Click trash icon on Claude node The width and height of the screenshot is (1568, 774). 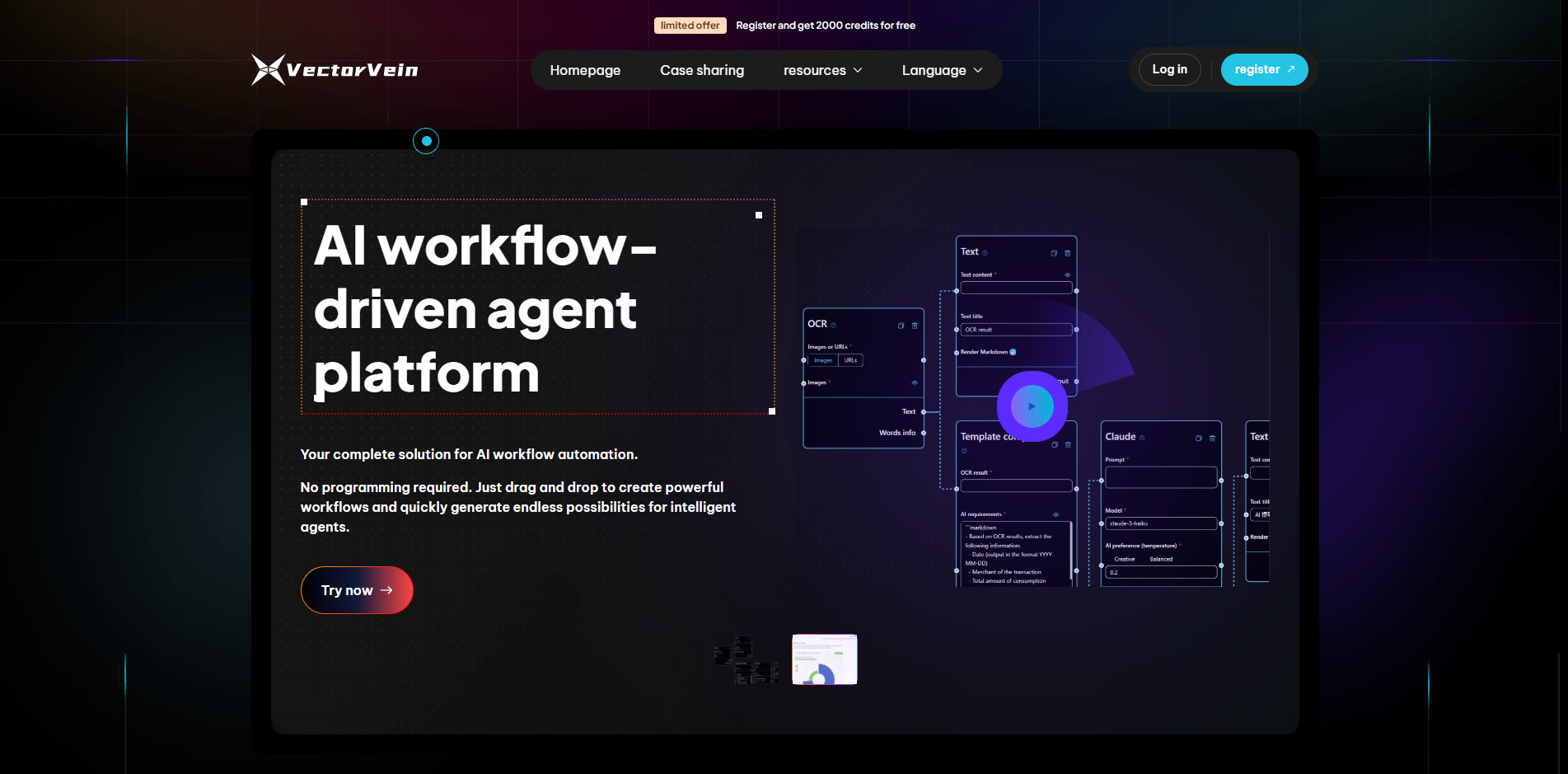coord(1212,439)
